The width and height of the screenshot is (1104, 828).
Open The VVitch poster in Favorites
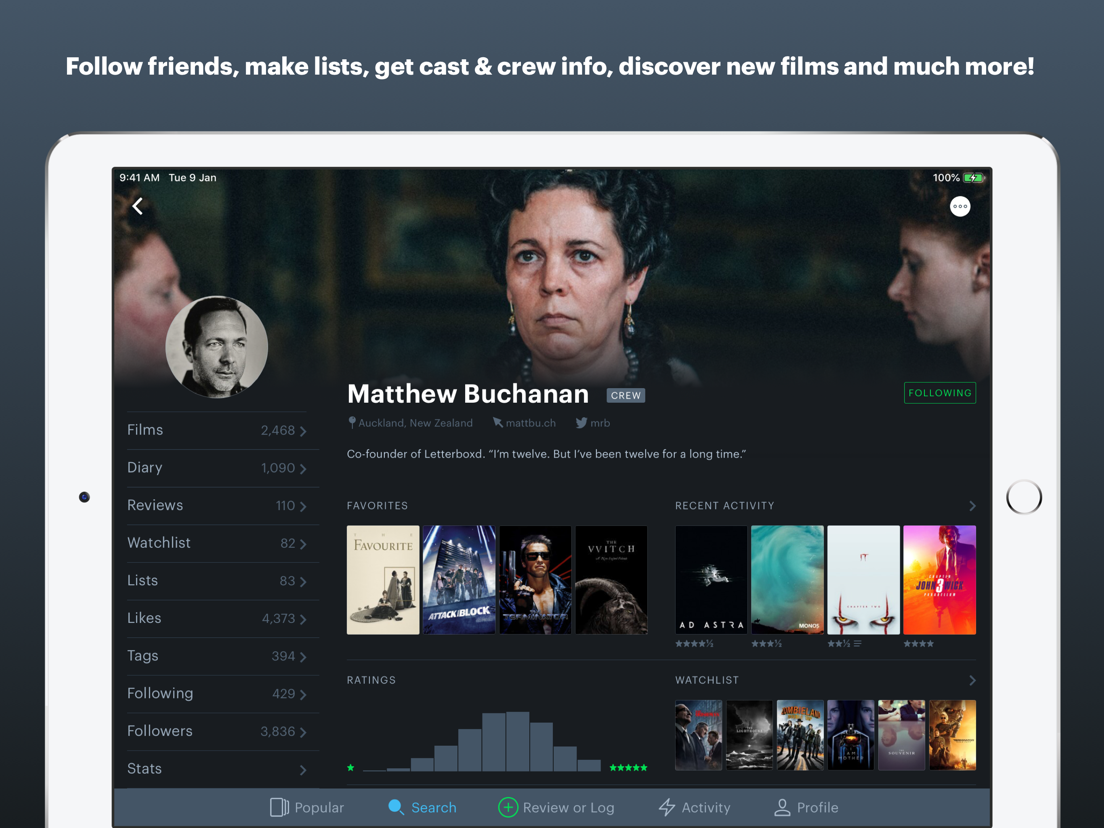coord(611,579)
